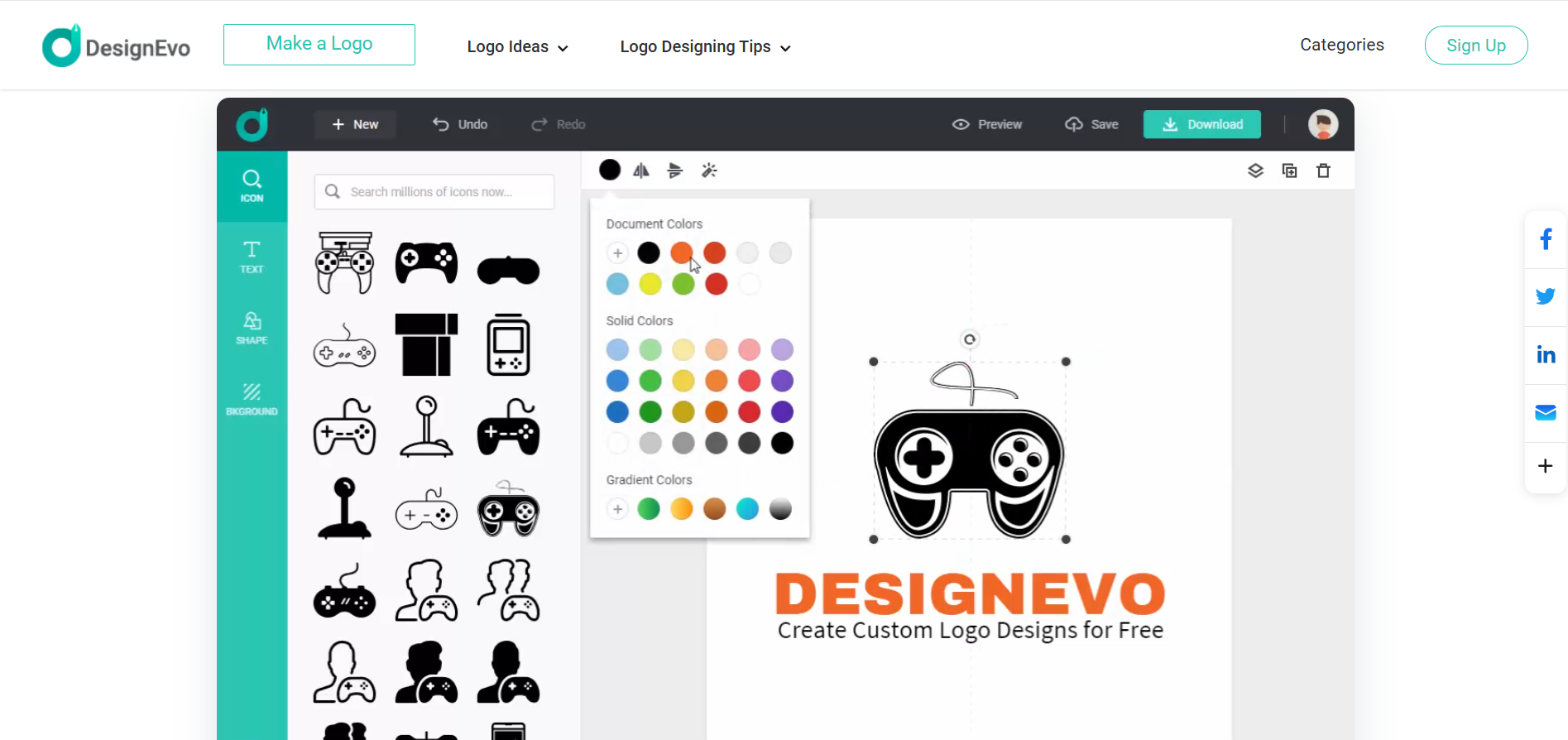Select the gray-to-black gradient swatch
1568x740 pixels.
click(780, 509)
